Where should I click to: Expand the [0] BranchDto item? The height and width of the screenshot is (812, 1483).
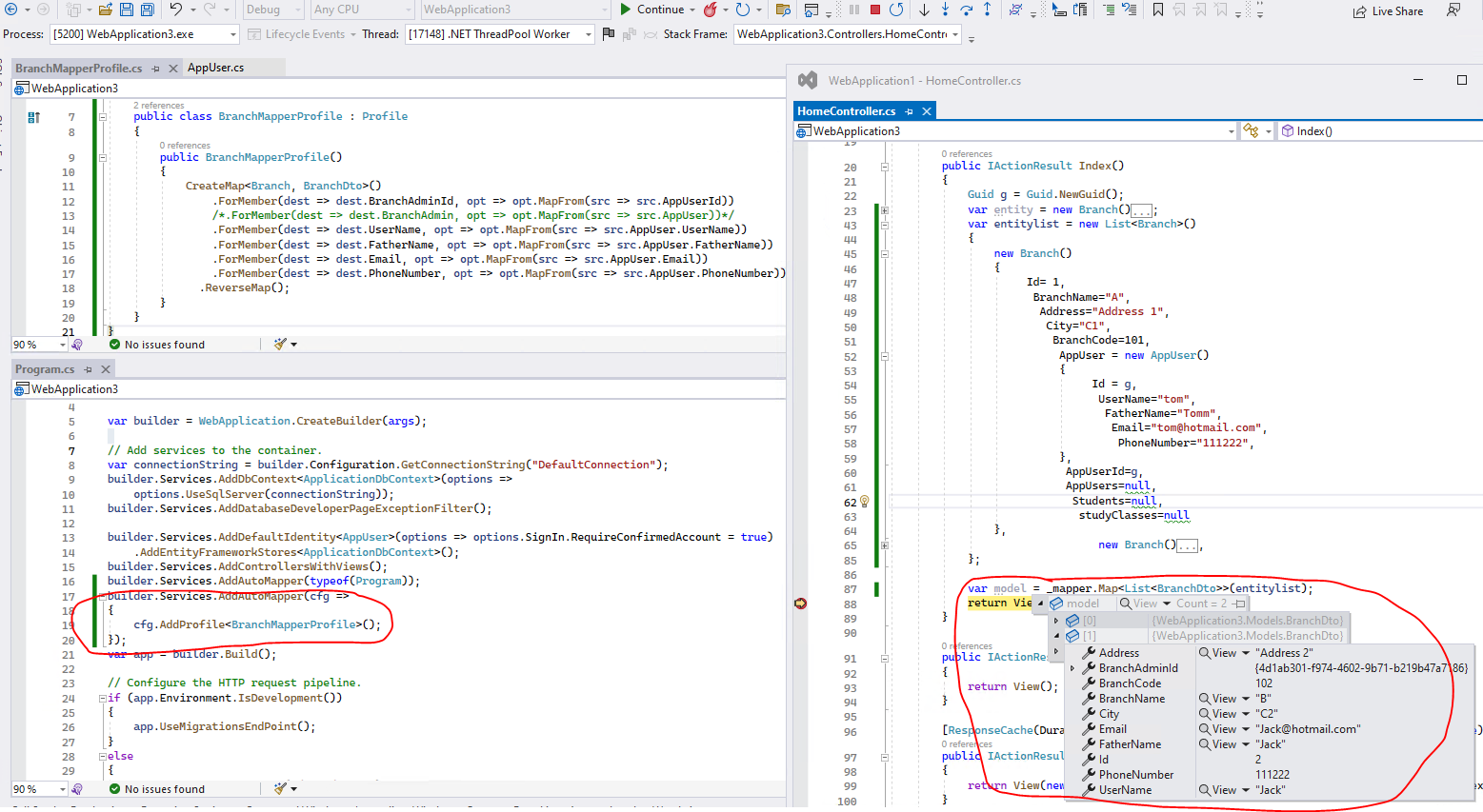tap(1056, 621)
